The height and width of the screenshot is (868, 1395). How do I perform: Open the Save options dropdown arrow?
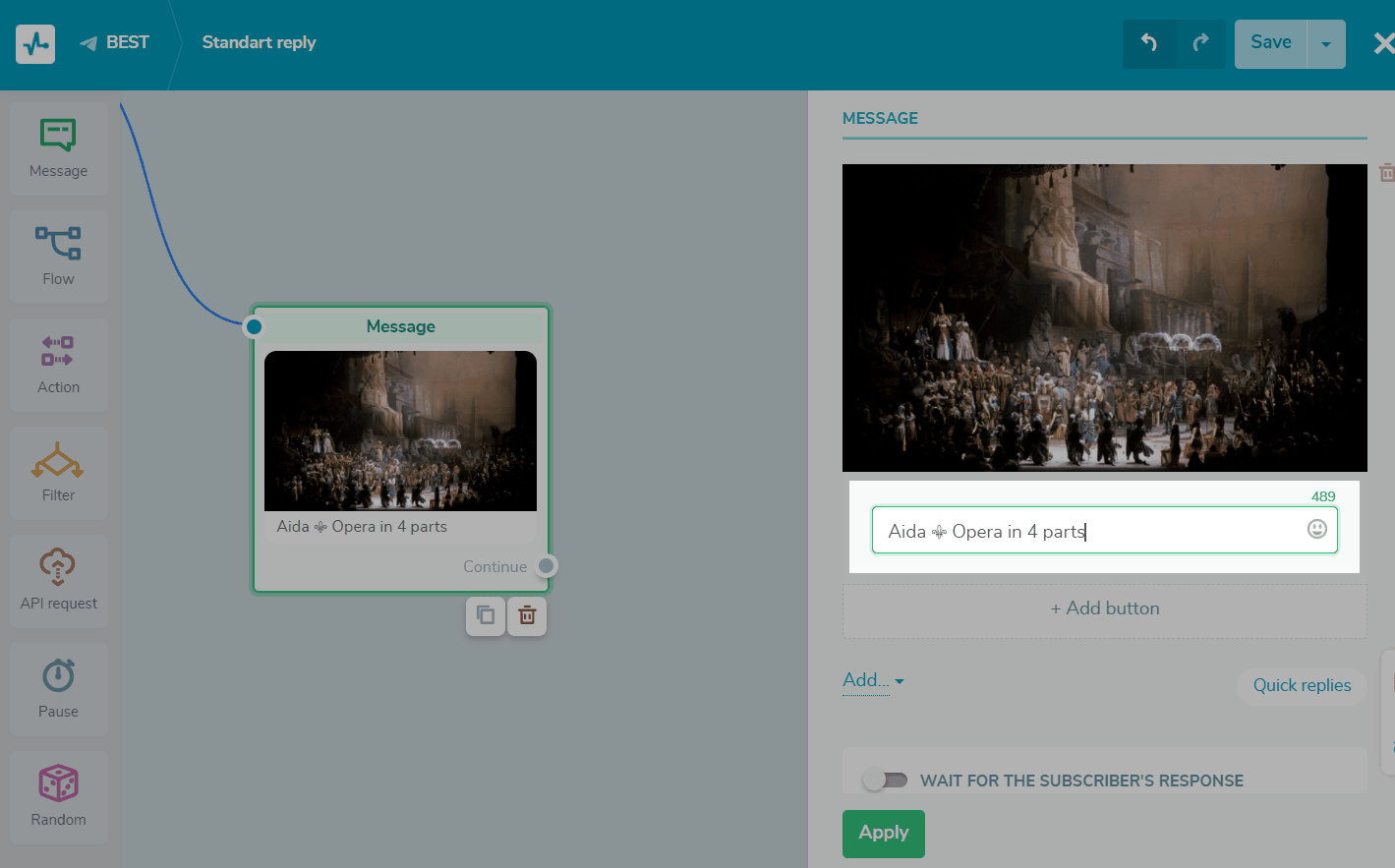tap(1326, 43)
